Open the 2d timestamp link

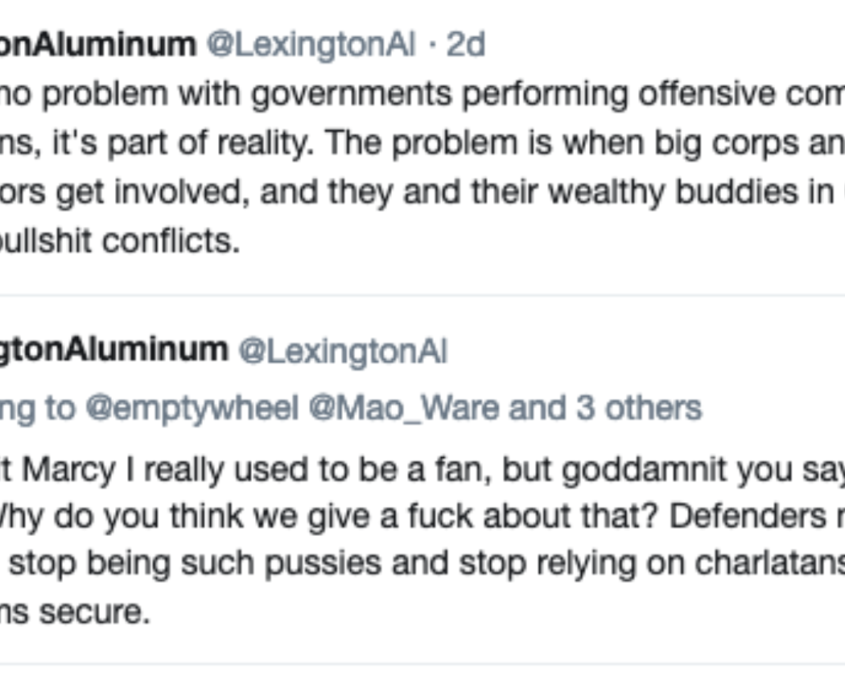pyautogui.click(x=465, y=45)
